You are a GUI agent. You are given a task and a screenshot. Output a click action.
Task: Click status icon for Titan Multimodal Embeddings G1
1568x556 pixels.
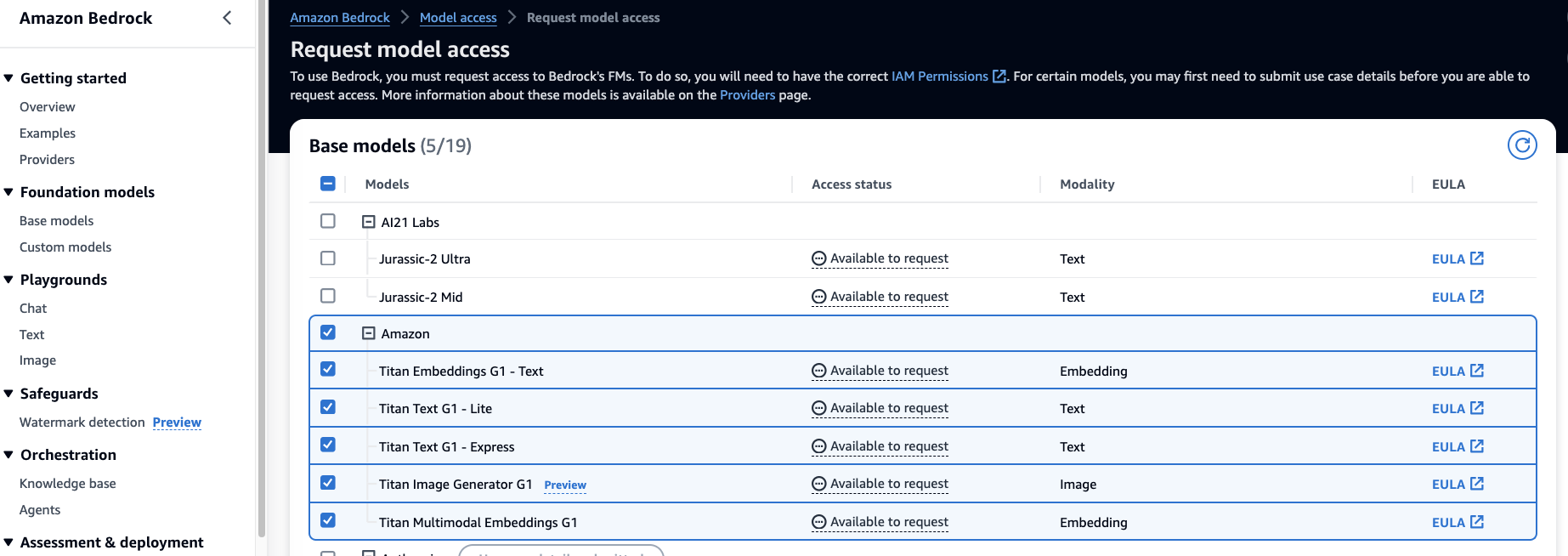(818, 522)
